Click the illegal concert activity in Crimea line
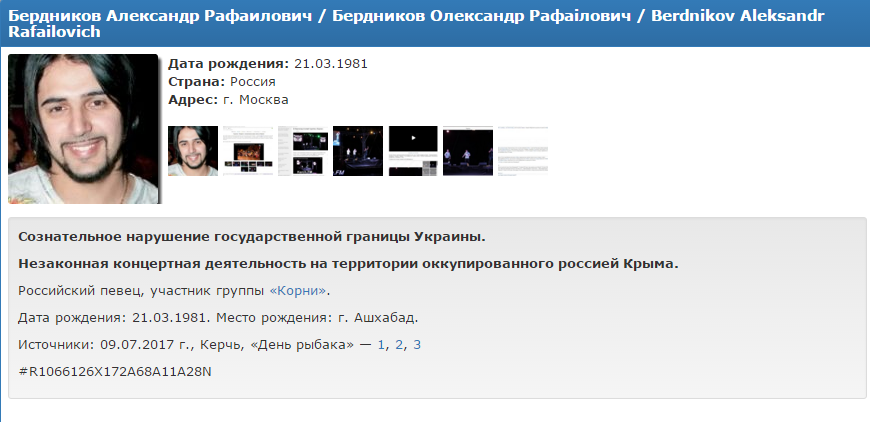The image size is (870, 422). [x=348, y=264]
